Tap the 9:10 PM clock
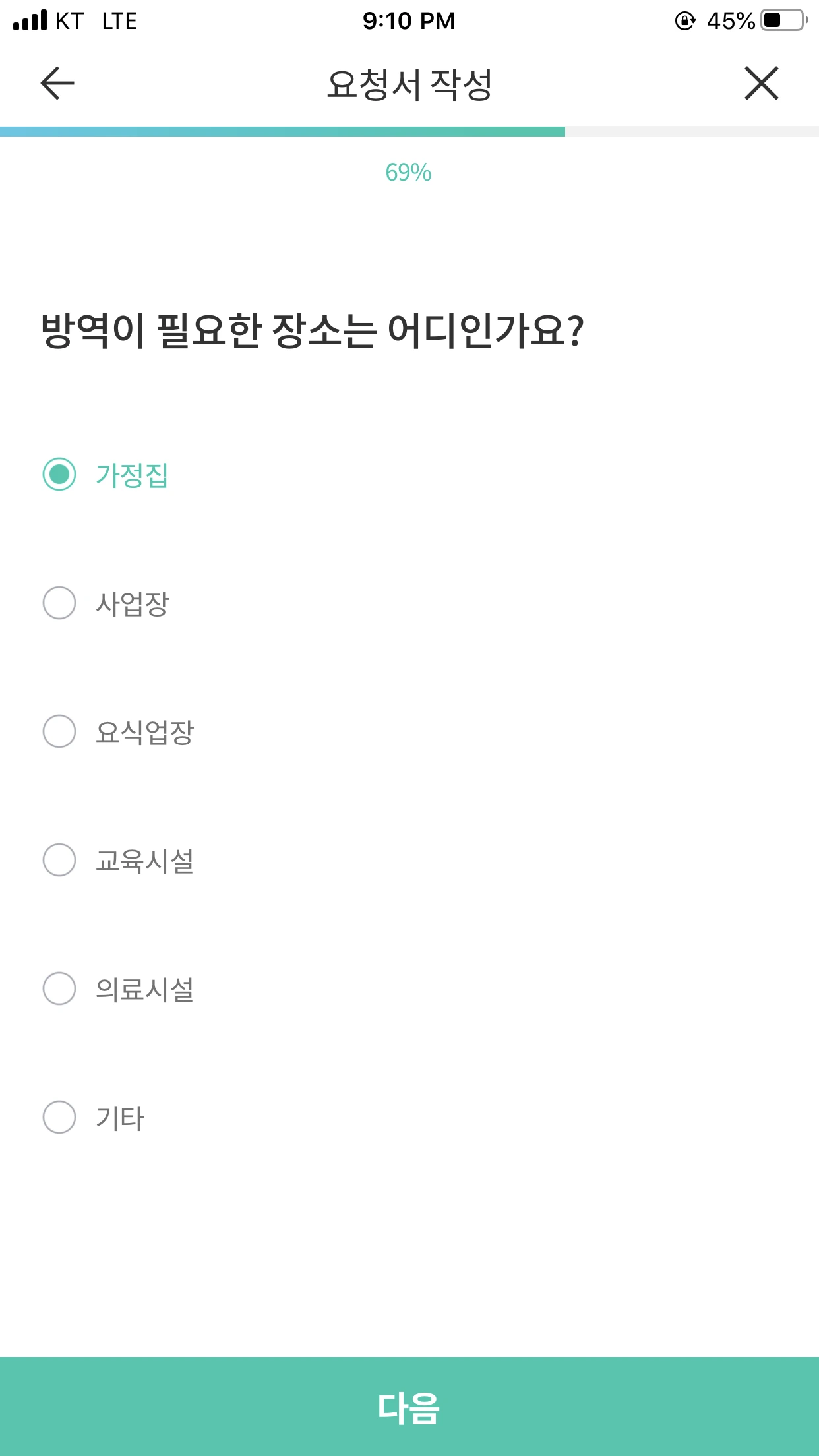Image resolution: width=819 pixels, height=1456 pixels. [409, 21]
